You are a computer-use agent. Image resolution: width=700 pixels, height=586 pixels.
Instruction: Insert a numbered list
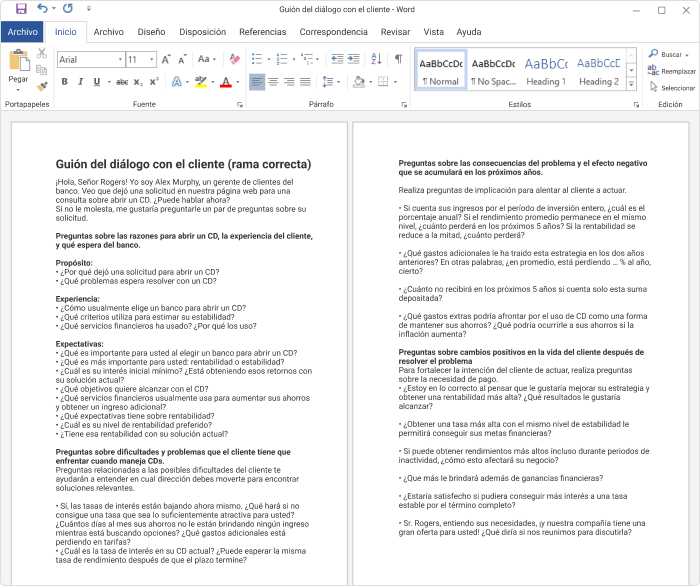tap(282, 59)
